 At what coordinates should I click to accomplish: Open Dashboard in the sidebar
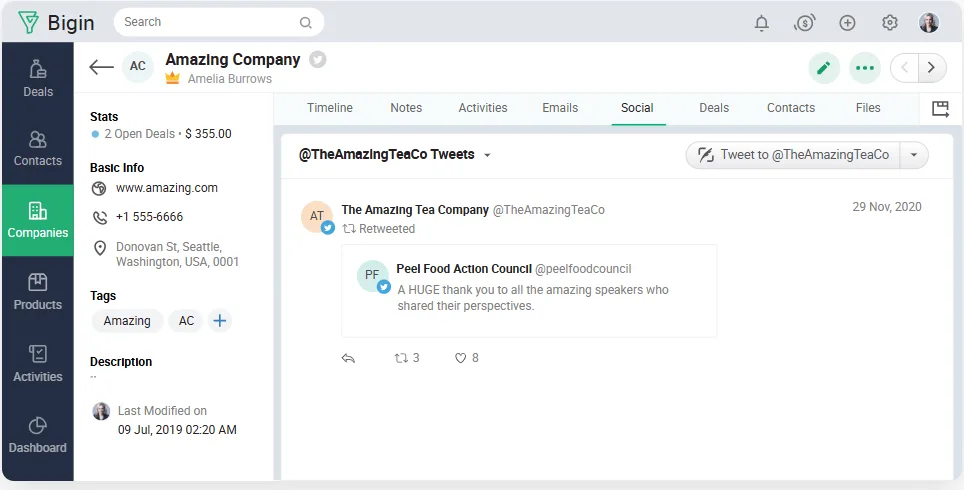pos(38,435)
